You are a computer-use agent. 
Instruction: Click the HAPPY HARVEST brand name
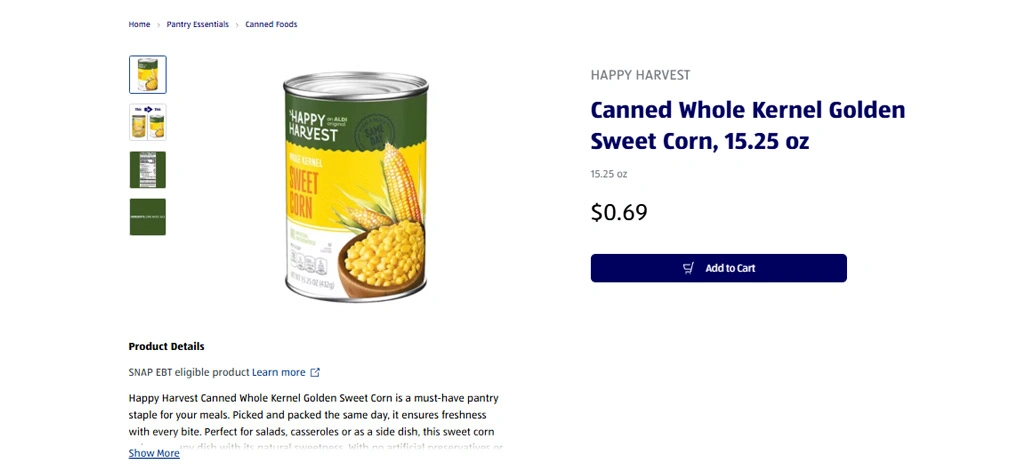(640, 75)
